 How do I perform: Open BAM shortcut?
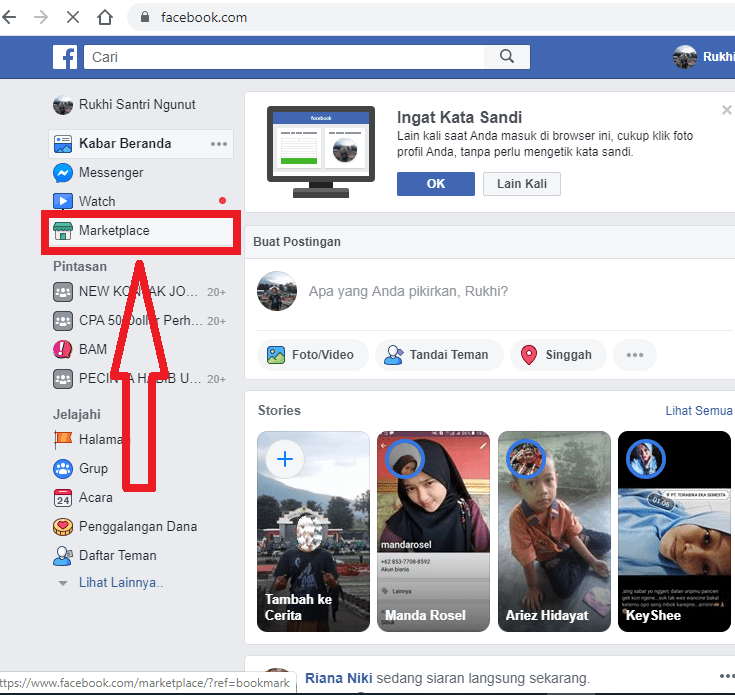click(93, 350)
